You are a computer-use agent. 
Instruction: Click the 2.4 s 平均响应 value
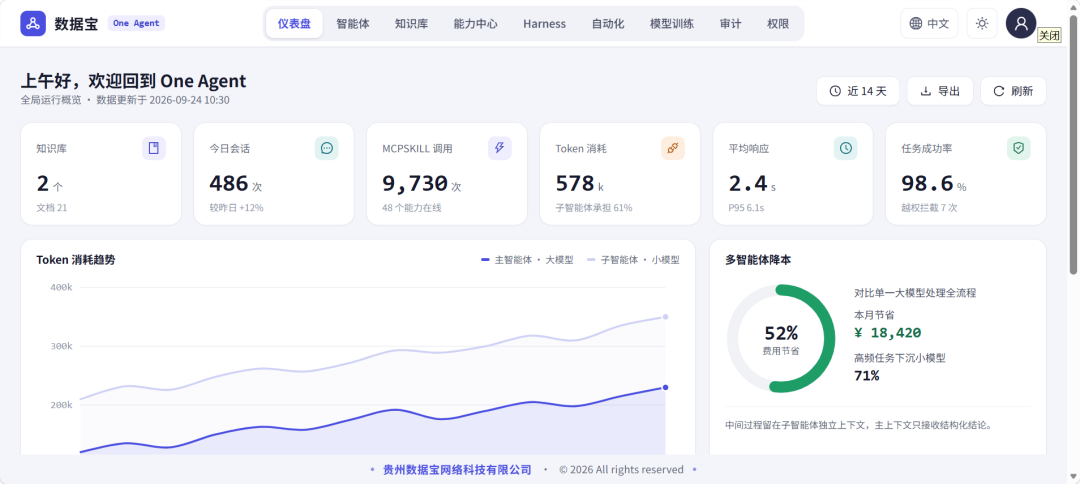pyautogui.click(x=748, y=184)
